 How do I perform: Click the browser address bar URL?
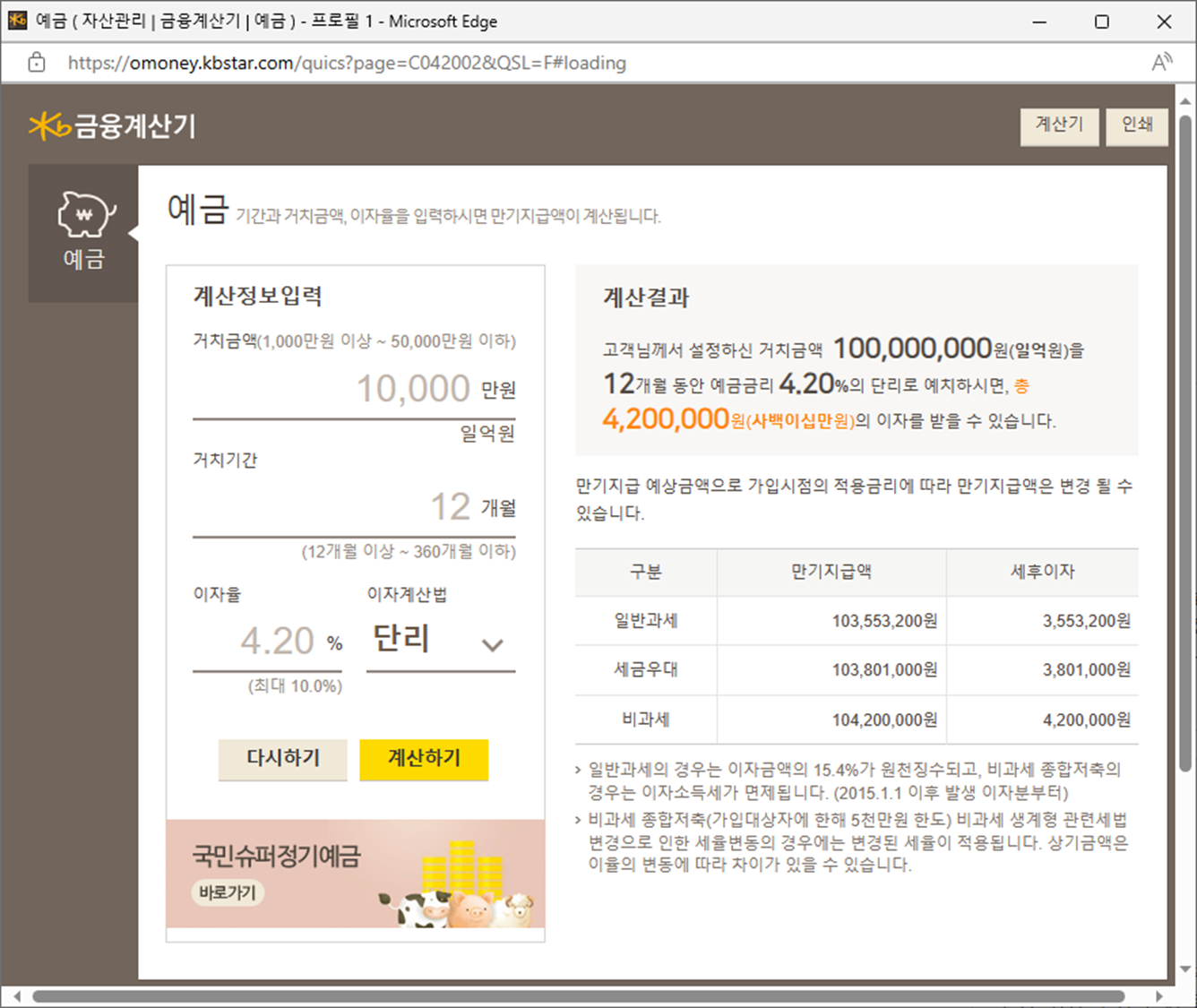pyautogui.click(x=346, y=63)
